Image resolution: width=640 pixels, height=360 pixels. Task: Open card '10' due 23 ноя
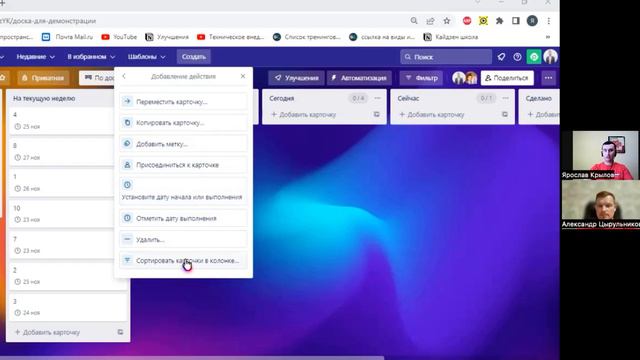pos(61,213)
